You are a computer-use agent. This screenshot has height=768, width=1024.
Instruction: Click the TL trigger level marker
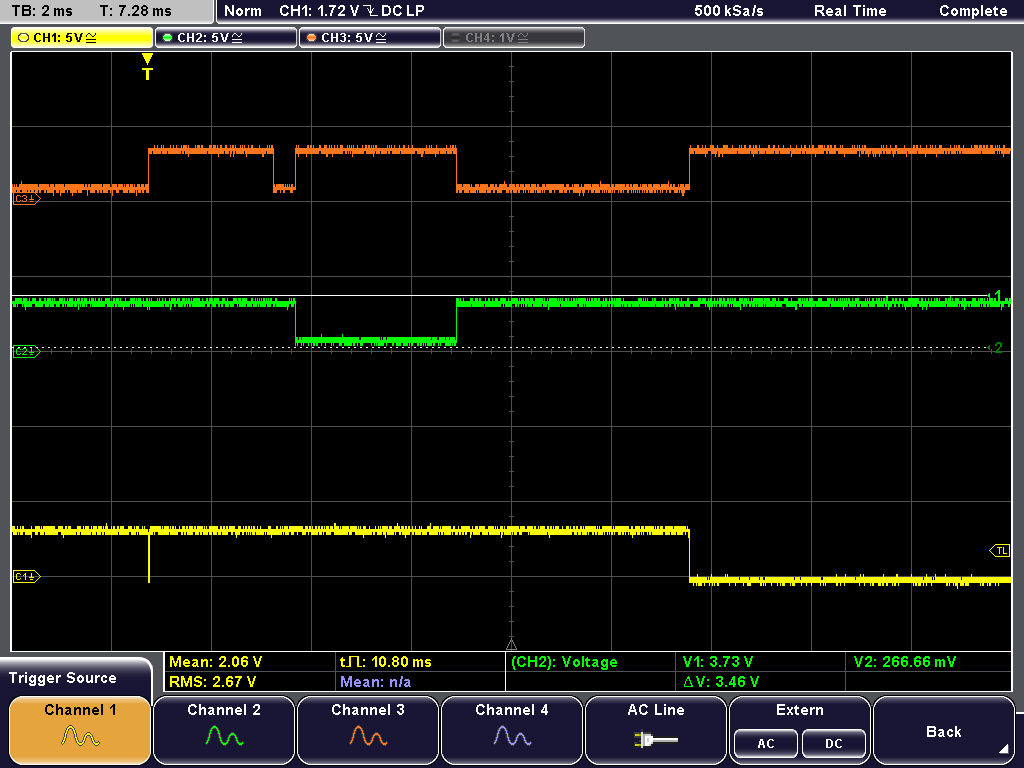click(999, 551)
